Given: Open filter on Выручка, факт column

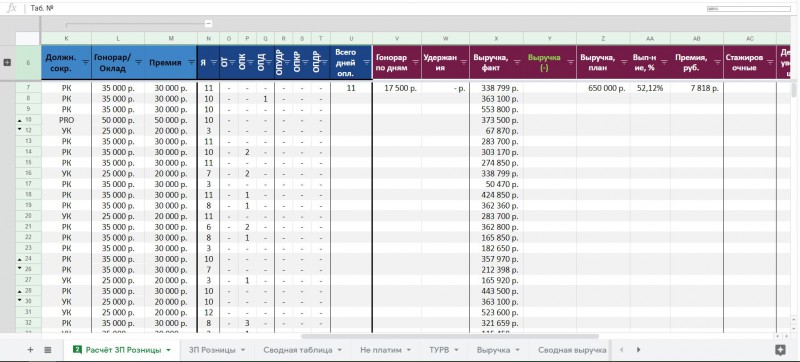Looking at the screenshot, I should point(517,62).
